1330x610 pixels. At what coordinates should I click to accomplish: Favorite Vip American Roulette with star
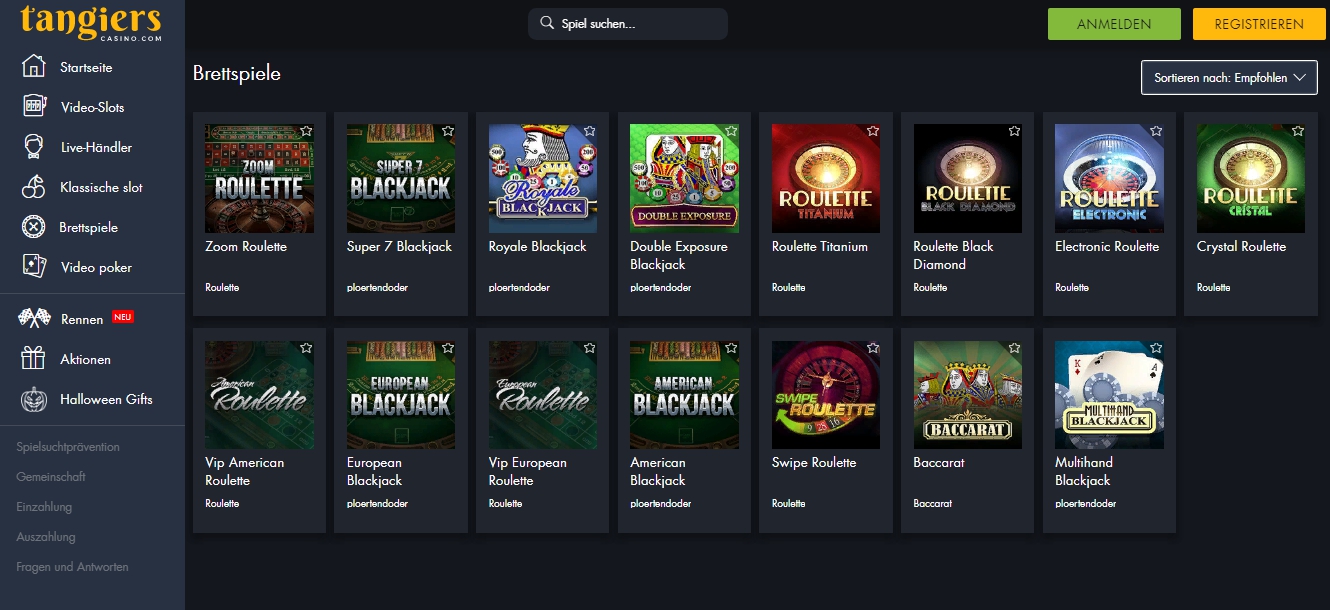click(306, 348)
